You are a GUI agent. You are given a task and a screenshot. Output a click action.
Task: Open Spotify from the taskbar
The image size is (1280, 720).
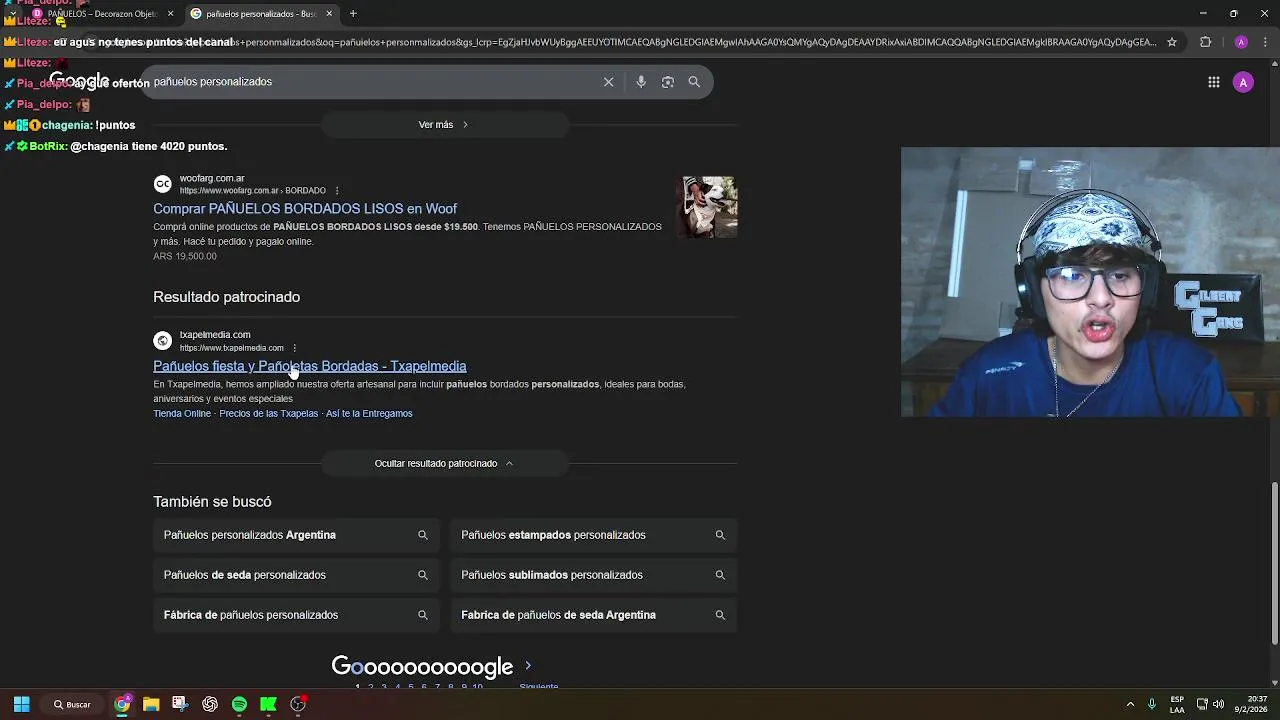pos(239,704)
